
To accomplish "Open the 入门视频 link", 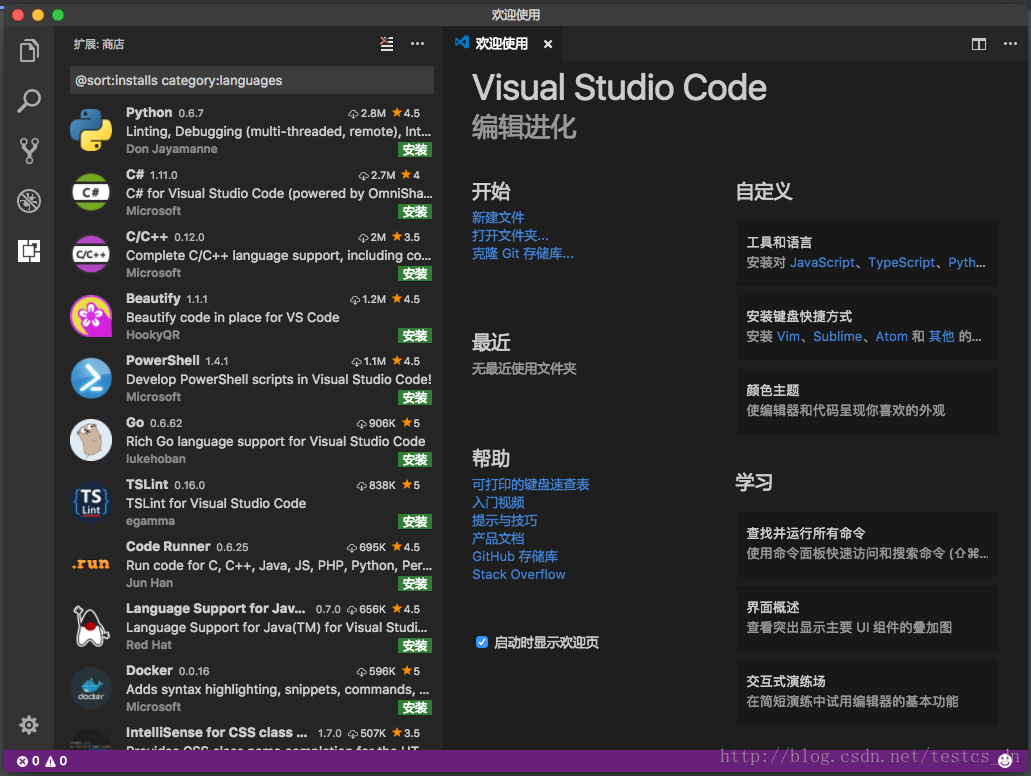I will (x=498, y=502).
